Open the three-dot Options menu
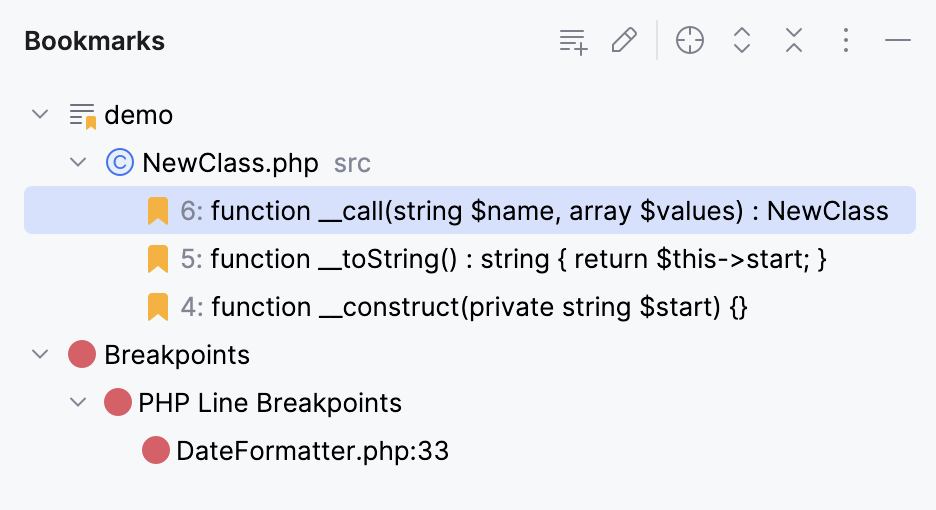Viewport: 936px width, 510px height. [846, 41]
